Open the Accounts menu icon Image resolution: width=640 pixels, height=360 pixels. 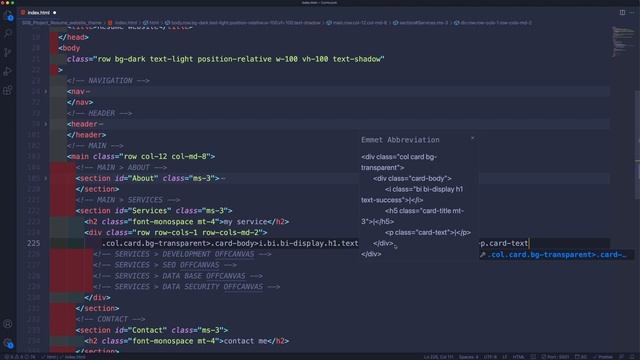(x=8, y=324)
